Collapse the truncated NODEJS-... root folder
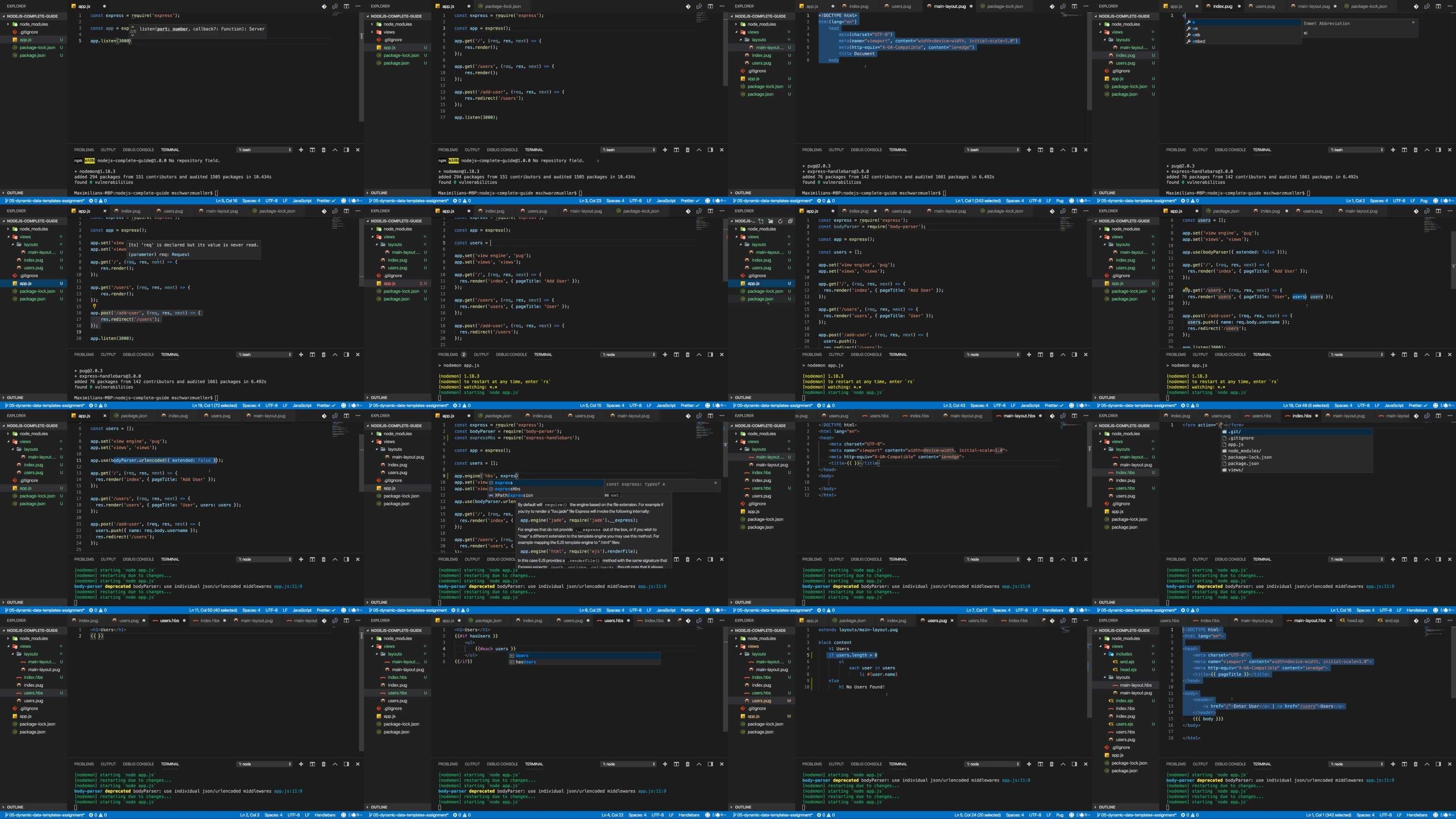 point(744,221)
